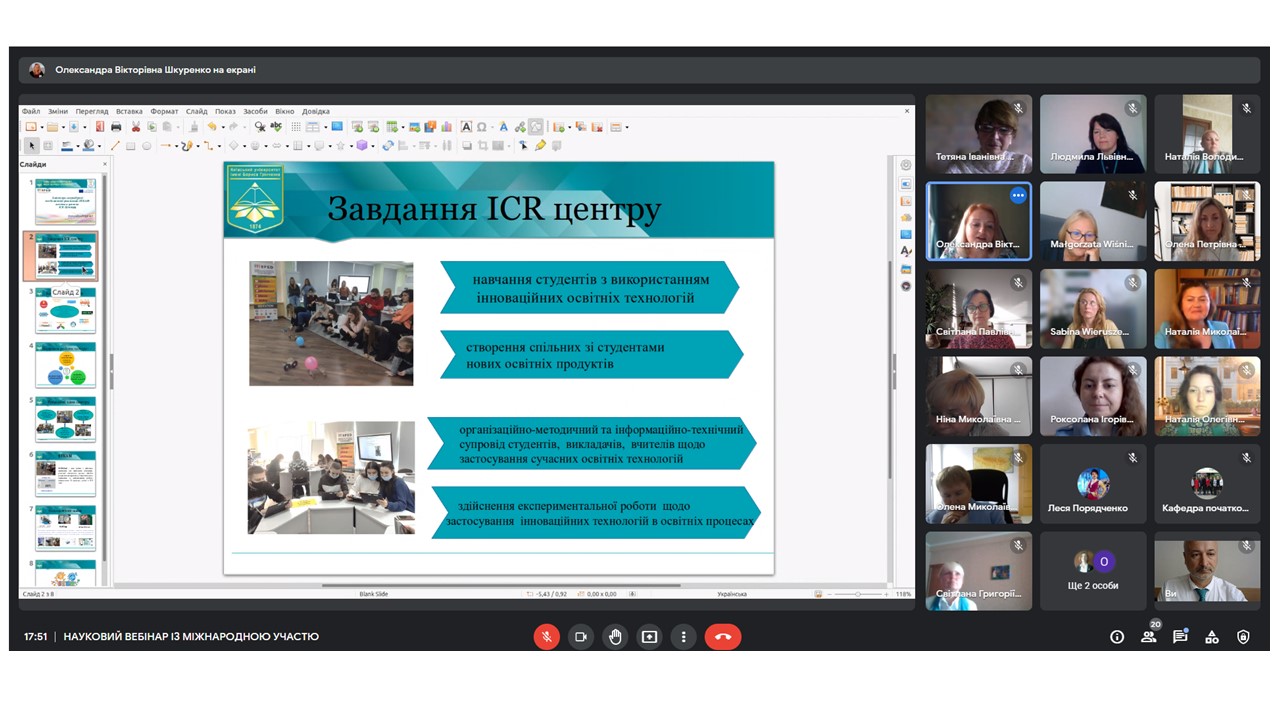1280x720 pixels.
Task: Open the chat messages panel
Action: pyautogui.click(x=1180, y=637)
